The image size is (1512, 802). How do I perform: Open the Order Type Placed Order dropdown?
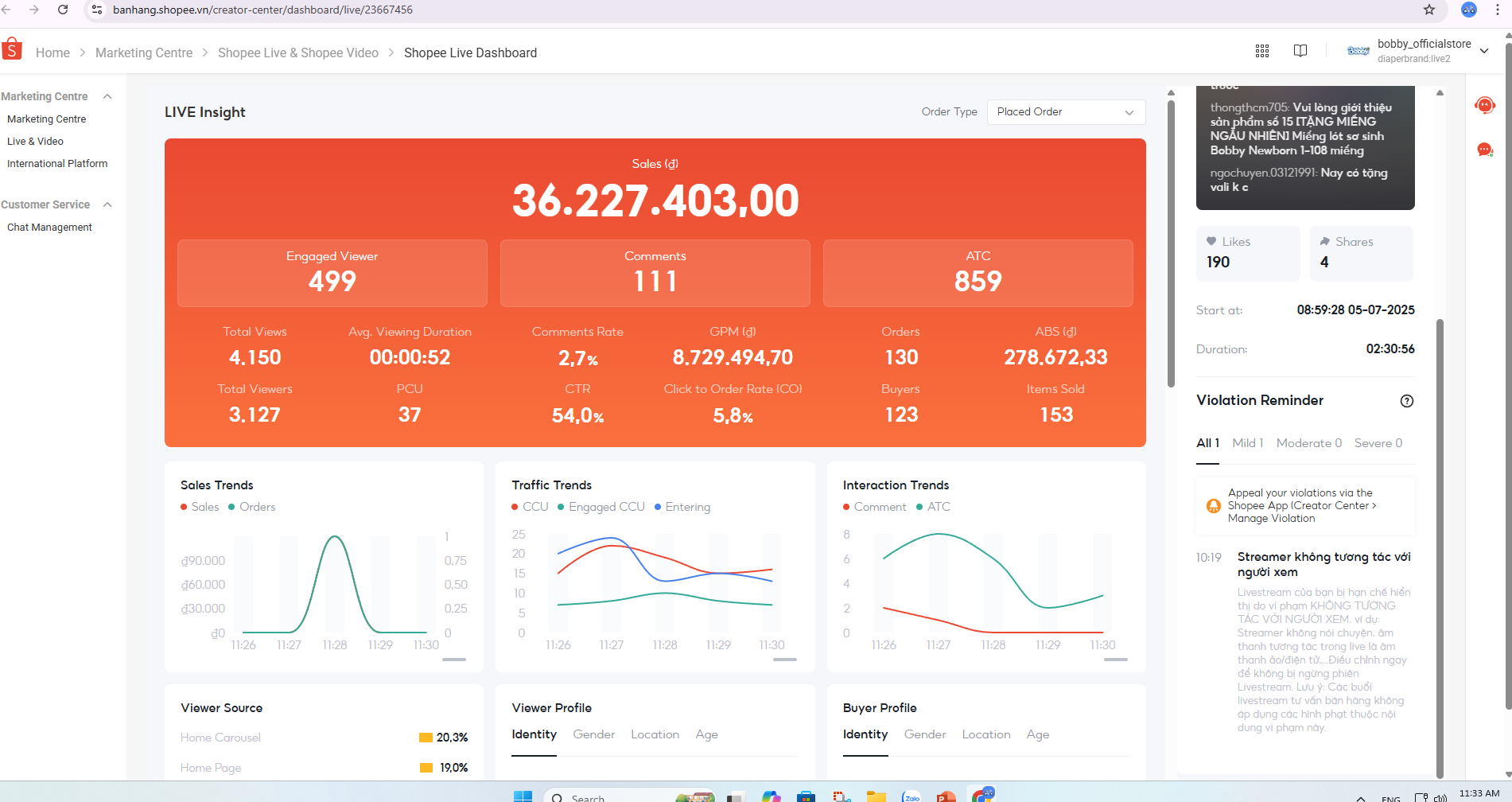[x=1066, y=112]
